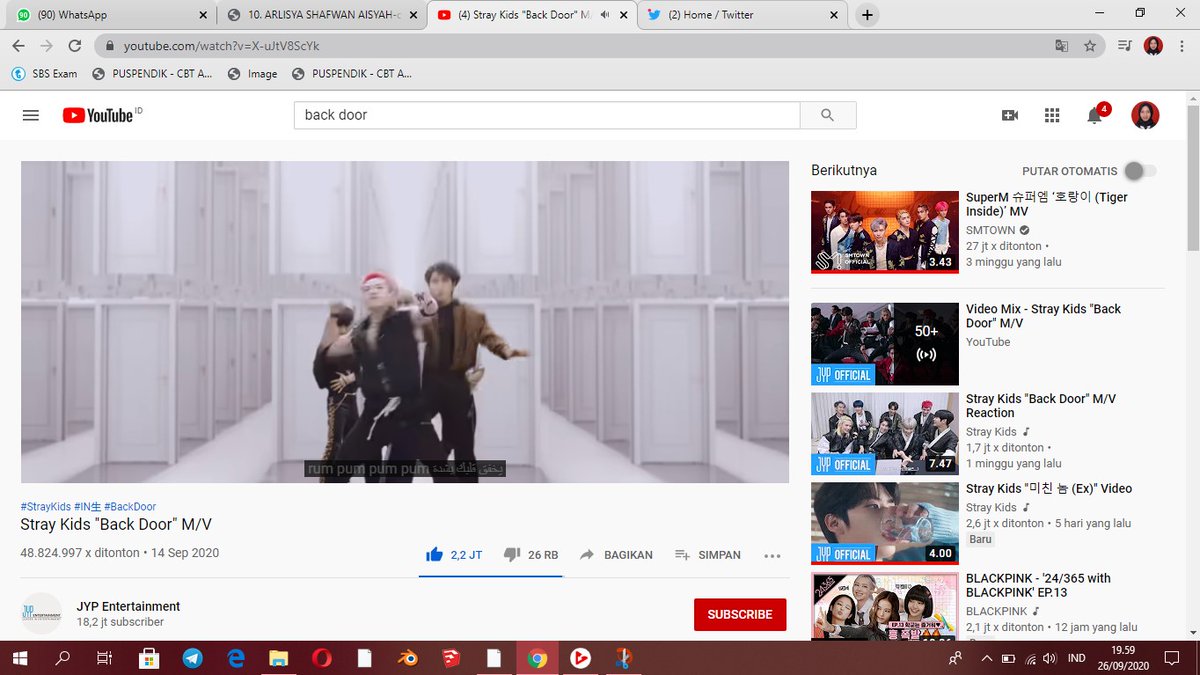Close the Home / Twitter tab
This screenshot has height=675, width=1200.
(x=832, y=15)
